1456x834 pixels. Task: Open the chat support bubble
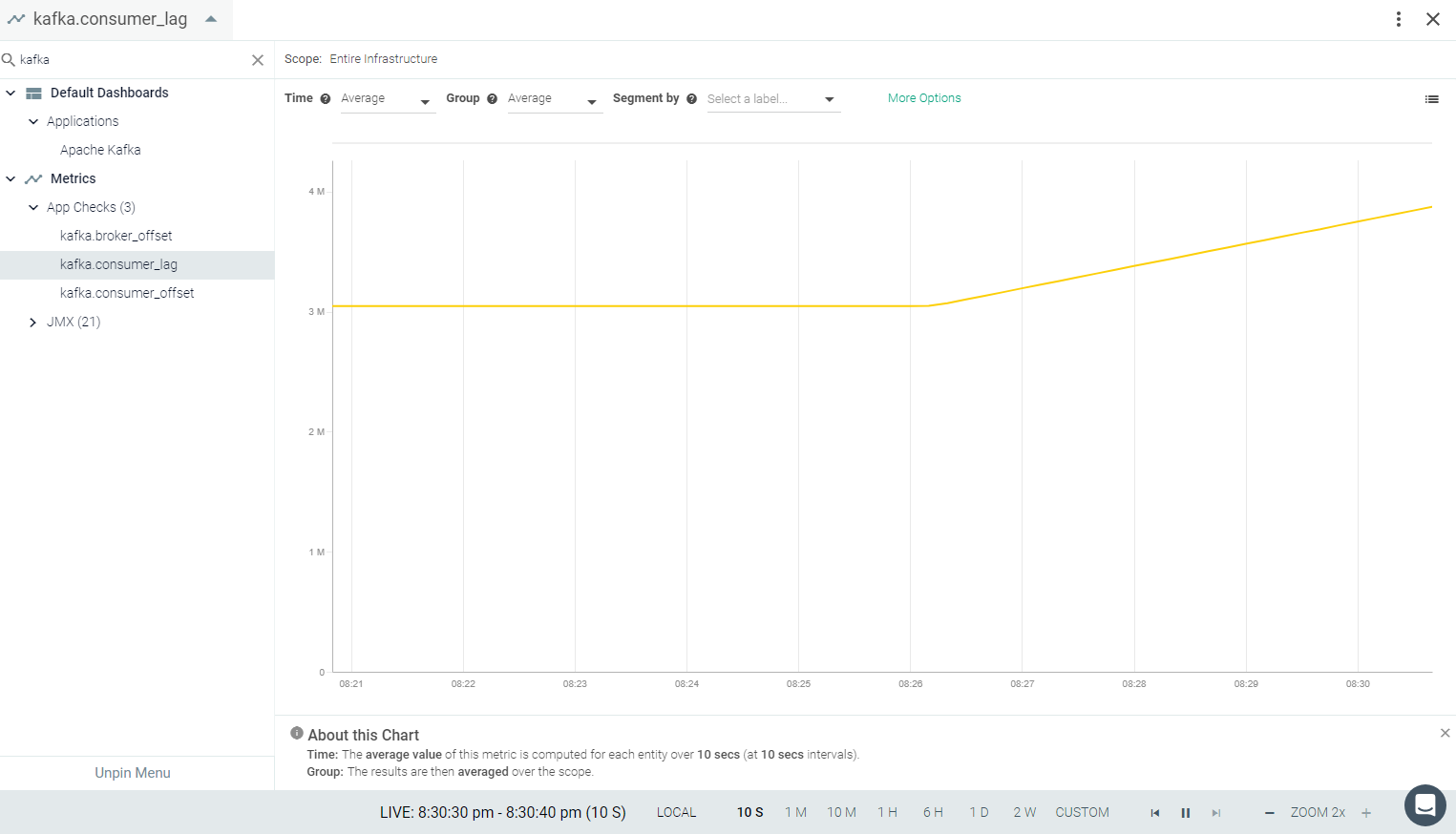[1424, 805]
